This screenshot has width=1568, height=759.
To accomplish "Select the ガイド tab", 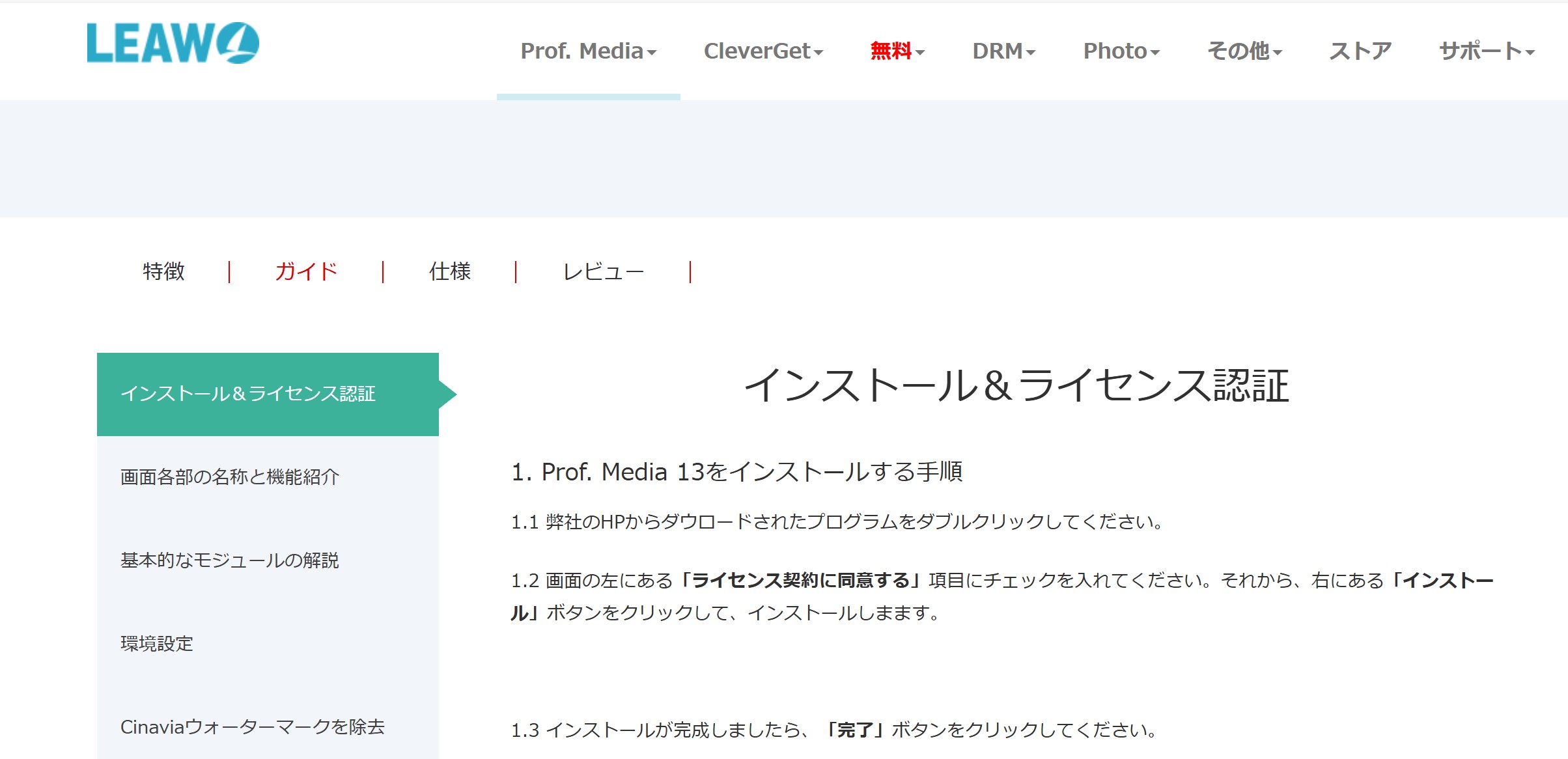I will 306,271.
